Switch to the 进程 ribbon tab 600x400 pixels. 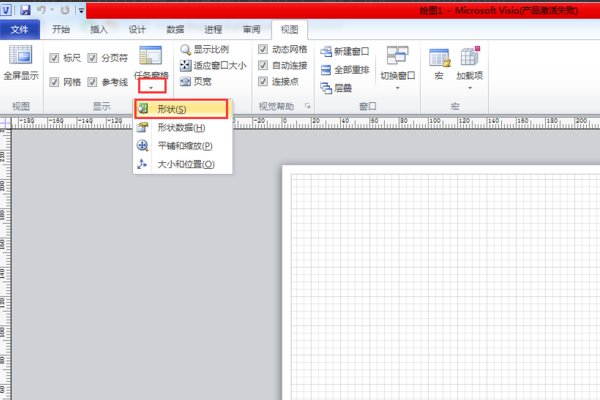(x=213, y=29)
